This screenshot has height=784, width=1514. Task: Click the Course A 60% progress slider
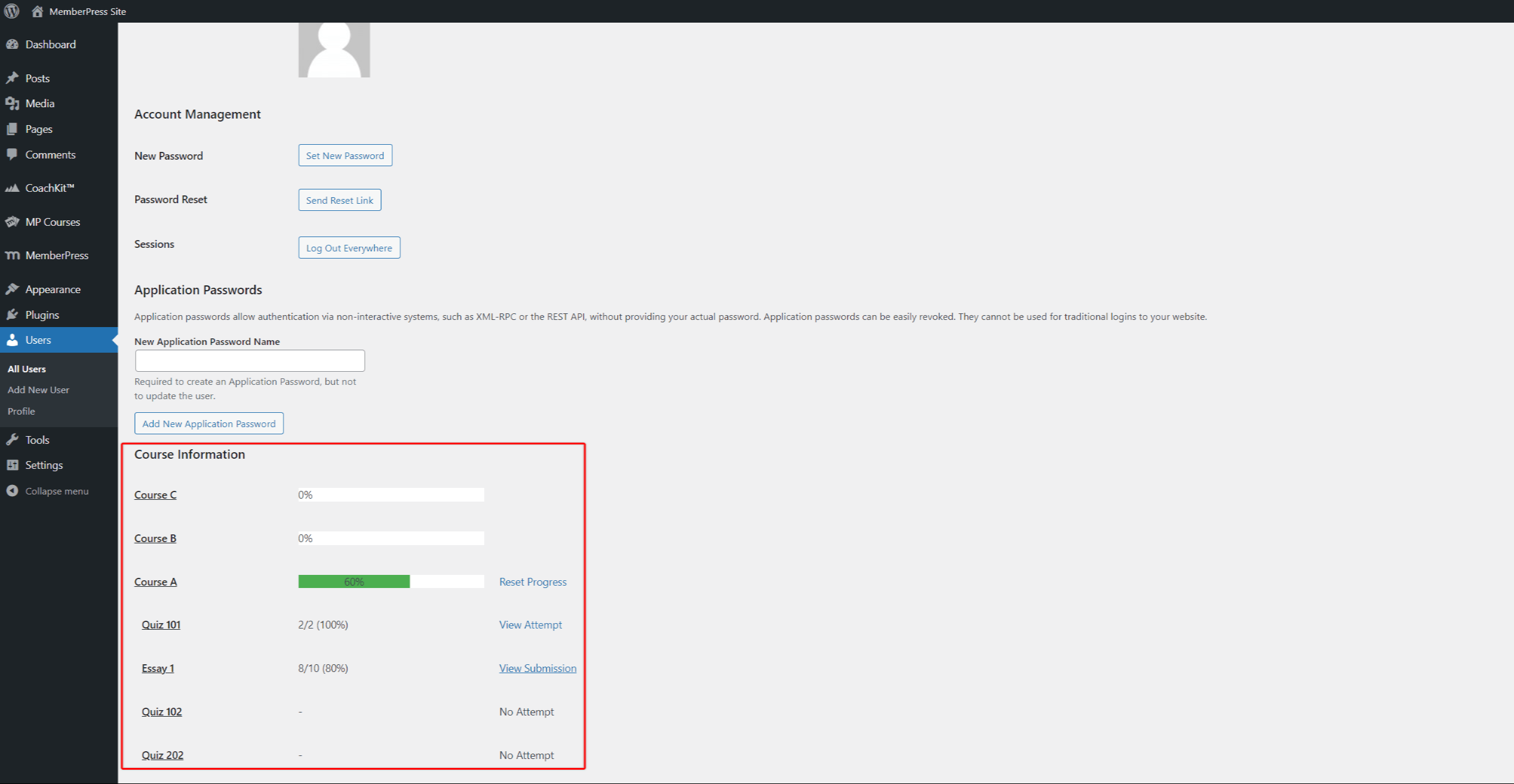click(x=353, y=581)
